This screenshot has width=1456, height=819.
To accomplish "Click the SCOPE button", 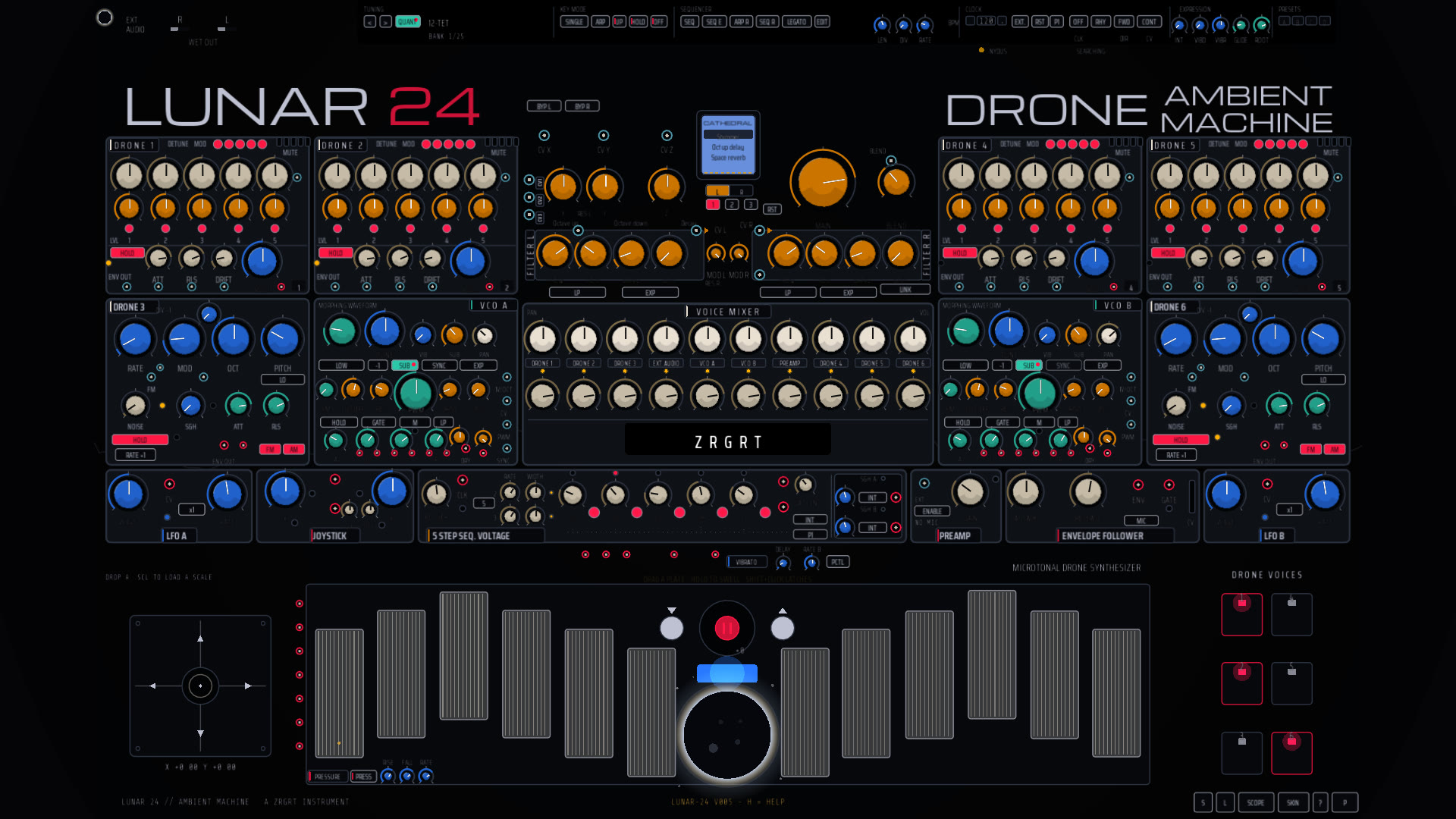I will [x=1255, y=802].
